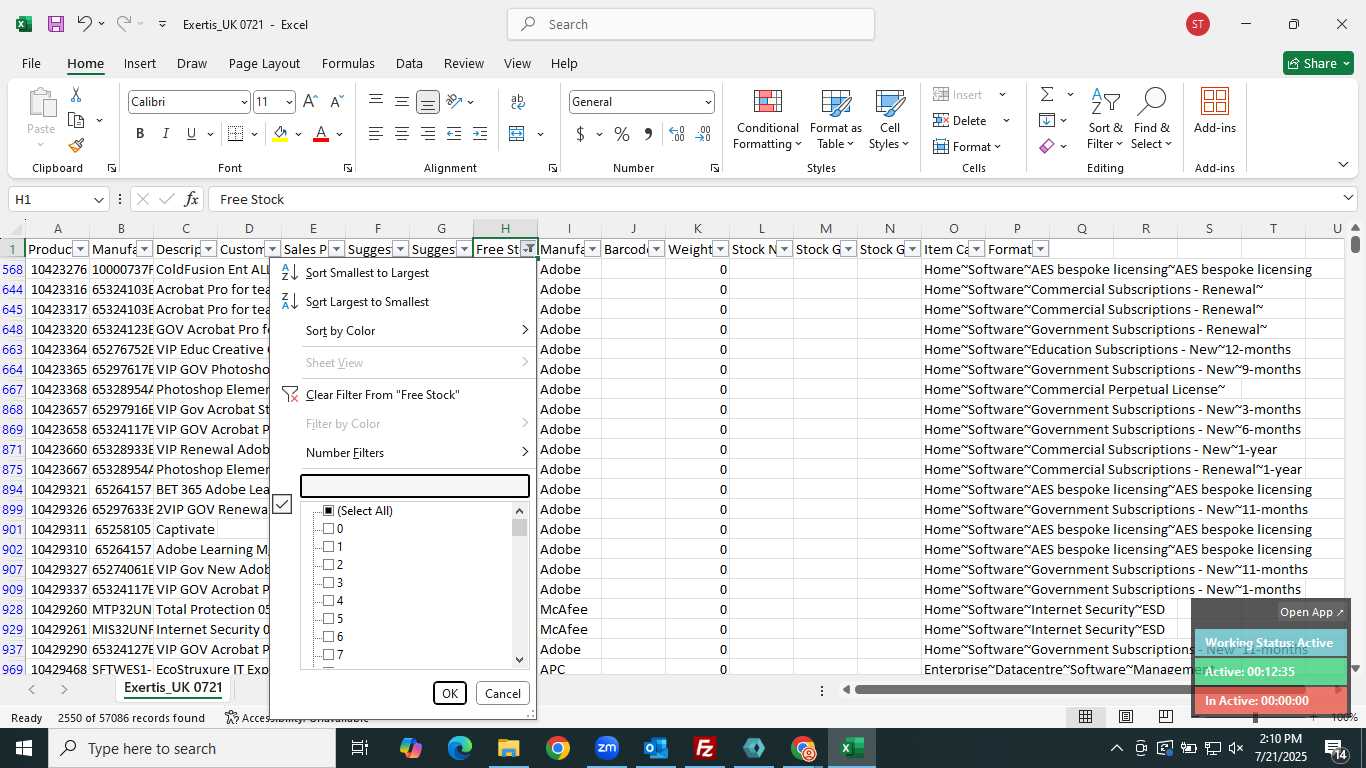This screenshot has width=1366, height=768.
Task: Open the font name Calibri dropdown
Action: [x=243, y=102]
